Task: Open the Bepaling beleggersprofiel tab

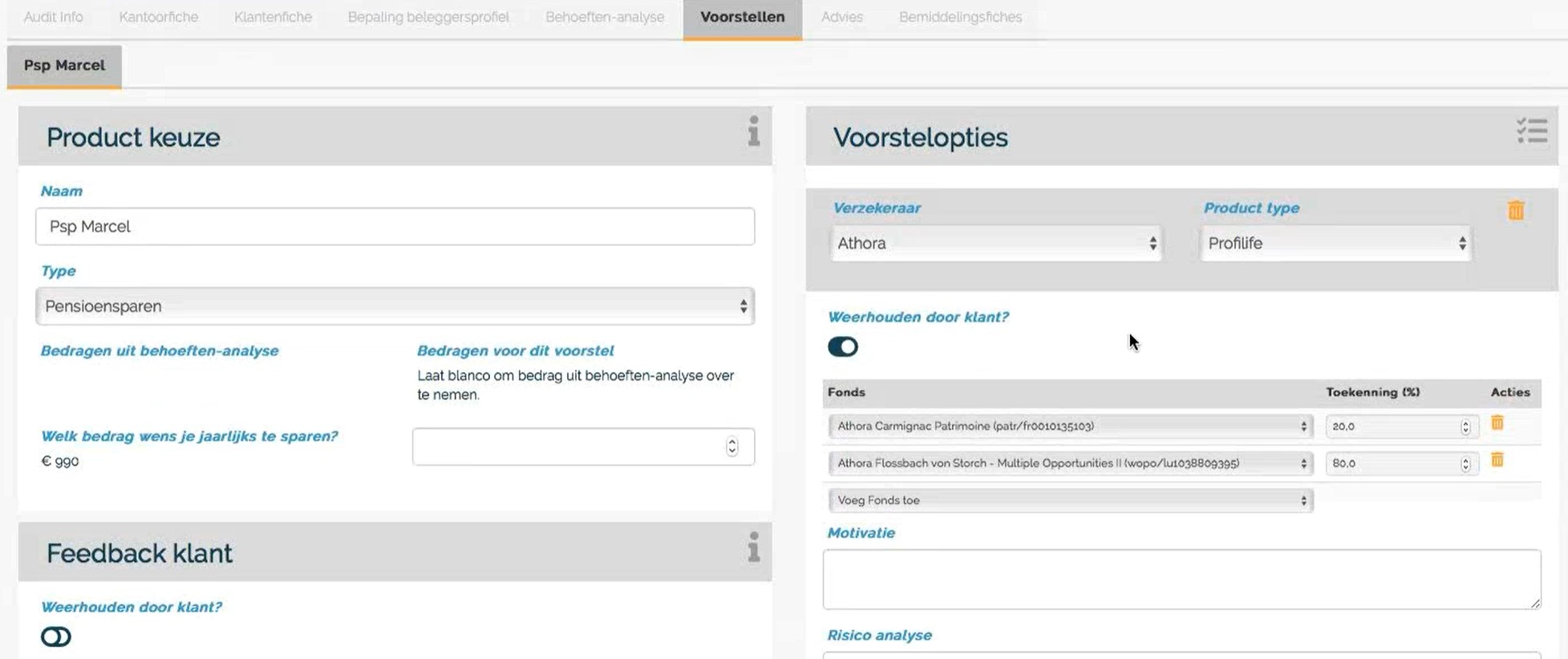Action: (428, 17)
